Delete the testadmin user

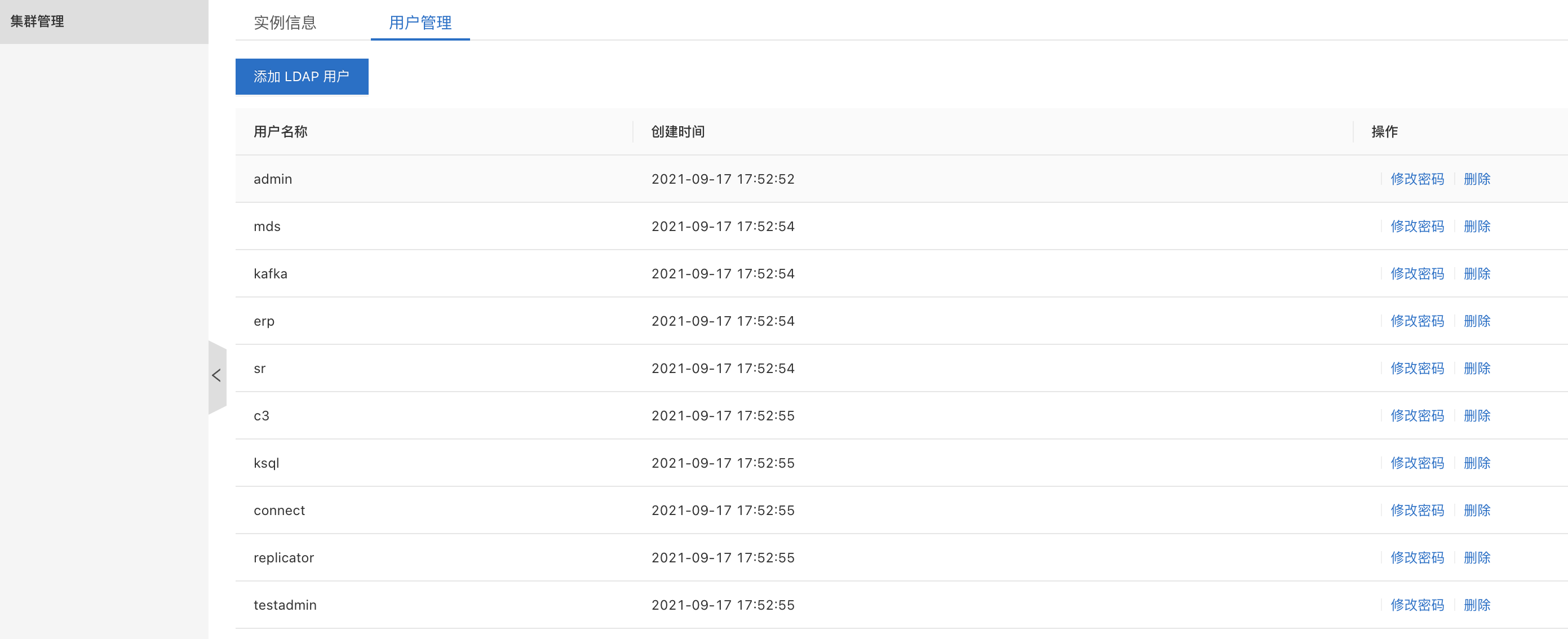pos(1476,605)
